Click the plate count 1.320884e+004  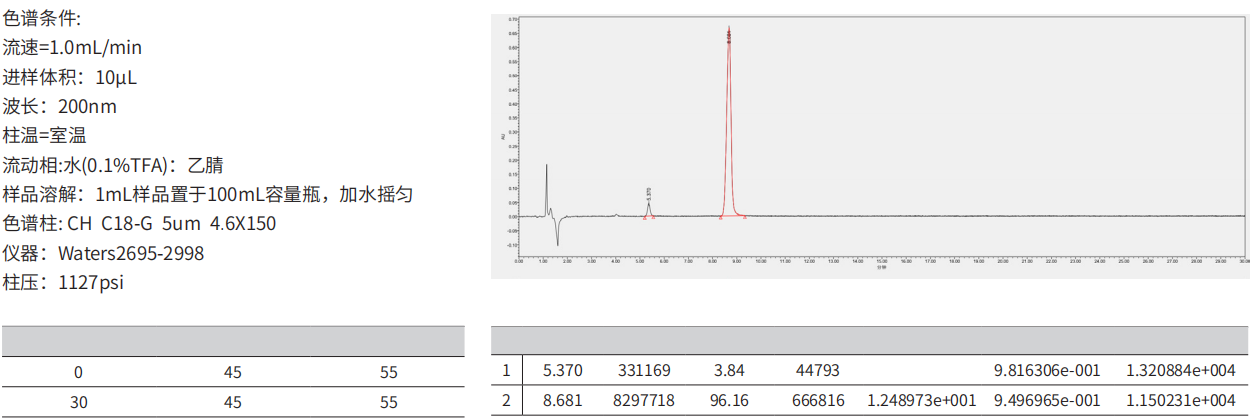(x=1180, y=371)
